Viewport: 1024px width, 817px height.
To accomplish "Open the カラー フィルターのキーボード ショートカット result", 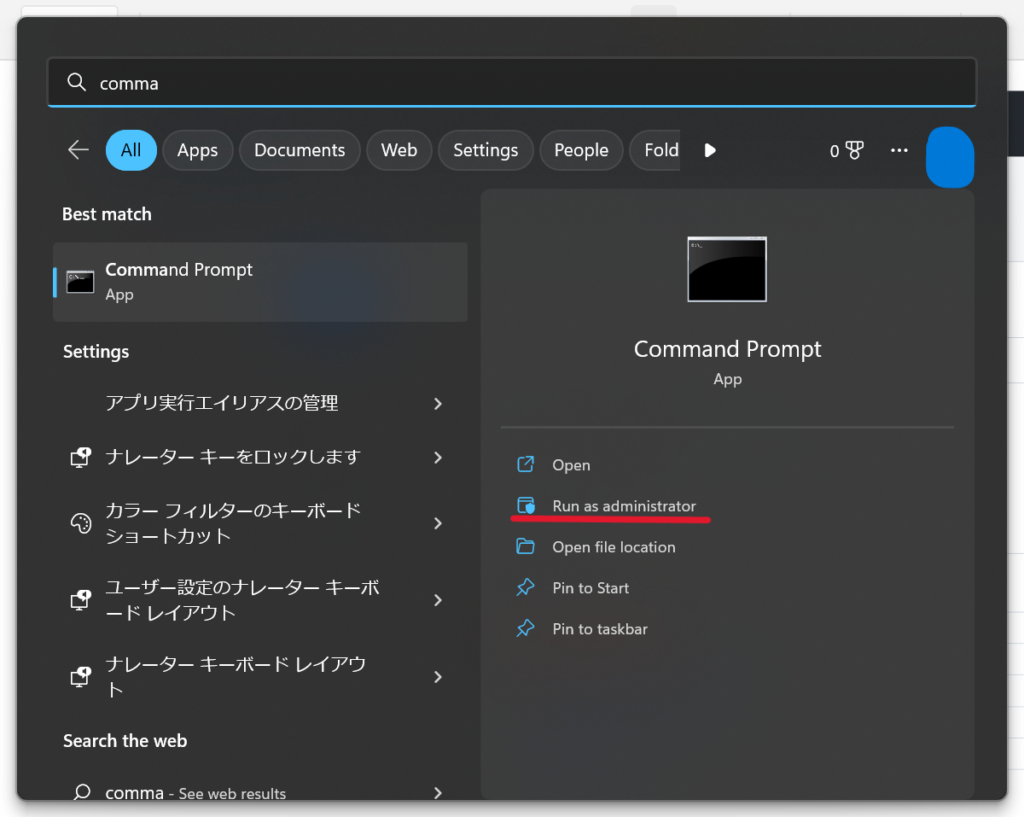I will 260,523.
